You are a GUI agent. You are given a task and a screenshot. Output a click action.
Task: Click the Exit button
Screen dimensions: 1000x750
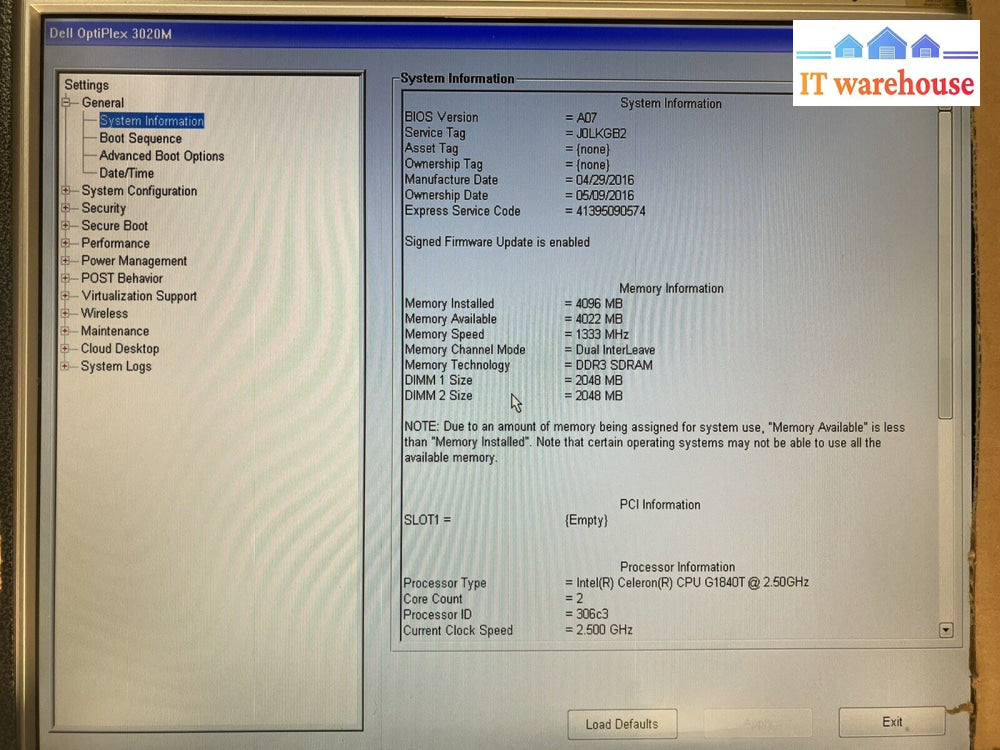point(892,722)
